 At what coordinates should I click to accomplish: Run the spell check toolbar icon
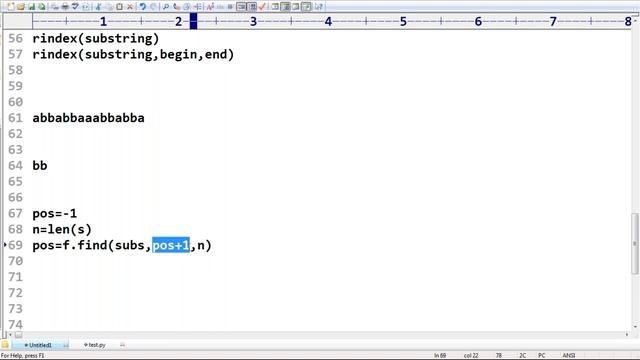point(76,7)
